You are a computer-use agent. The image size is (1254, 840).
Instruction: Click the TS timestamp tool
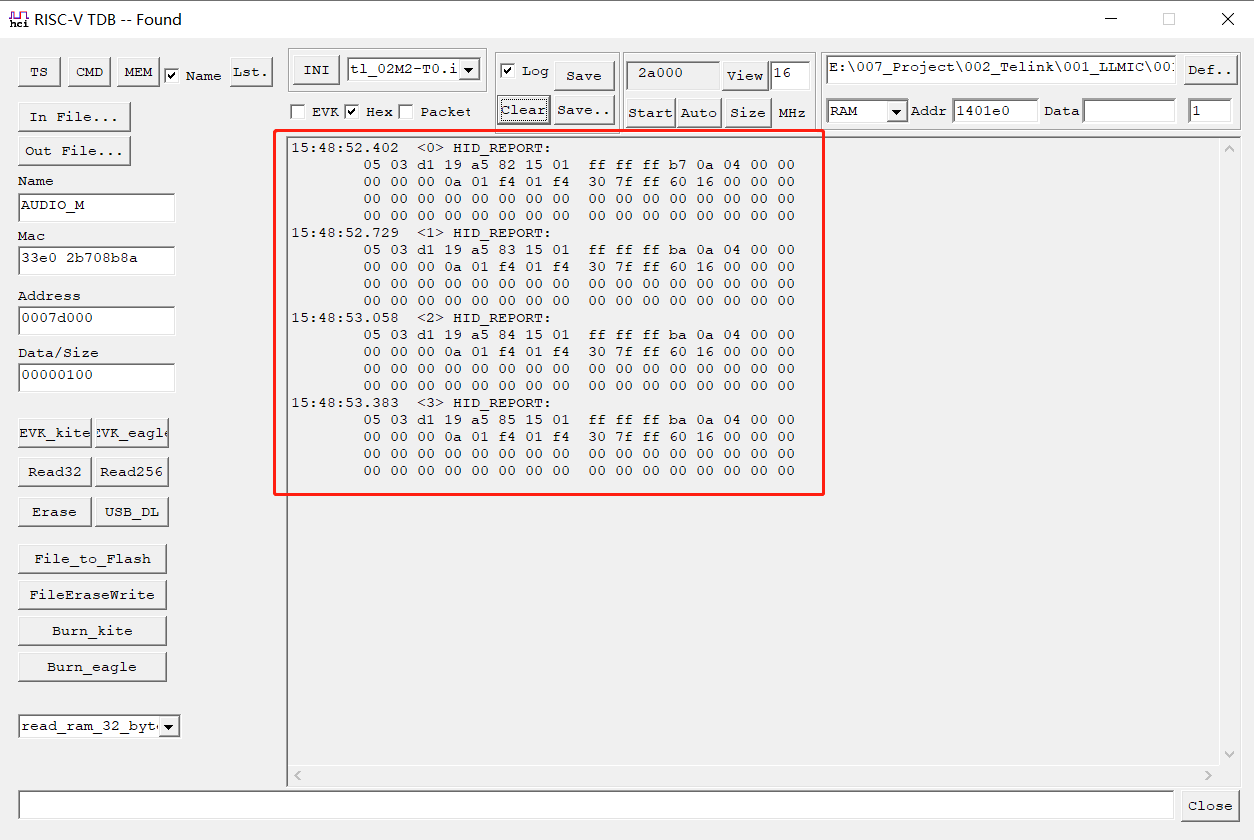point(39,71)
